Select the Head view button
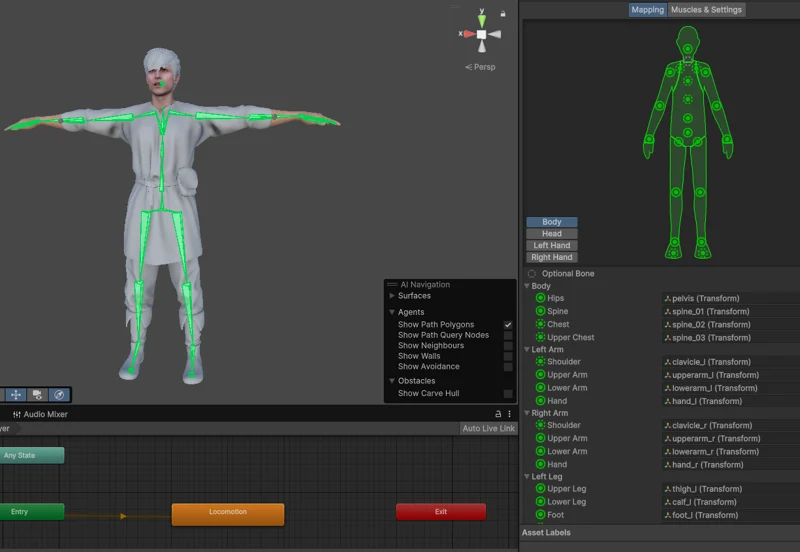 pyautogui.click(x=552, y=234)
